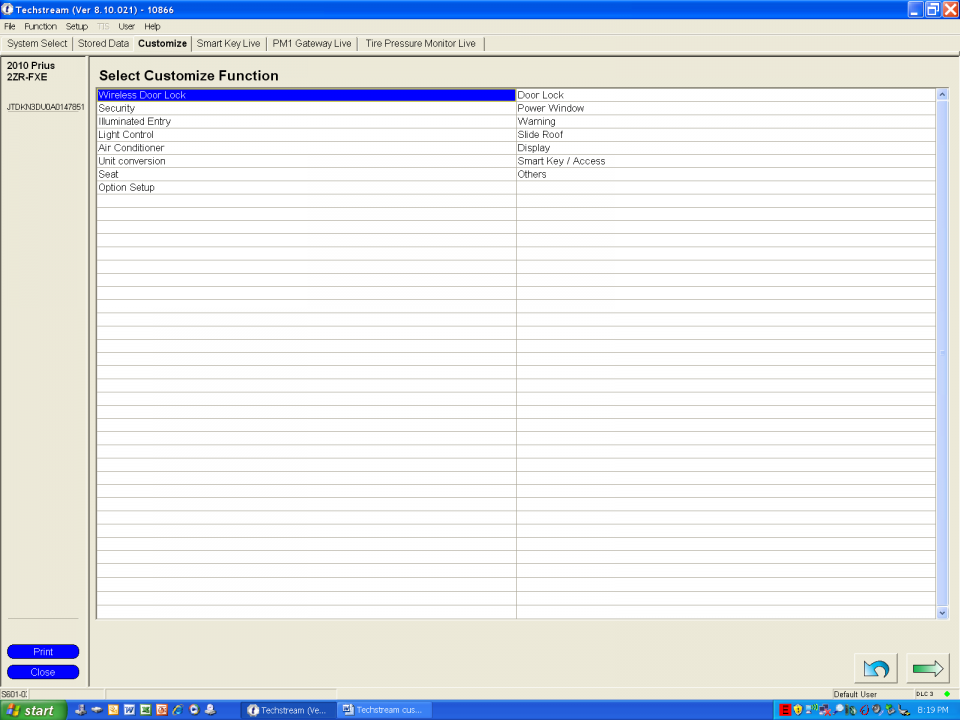Viewport: 960px width, 720px height.
Task: Click the blue back arrow button
Action: (875, 668)
